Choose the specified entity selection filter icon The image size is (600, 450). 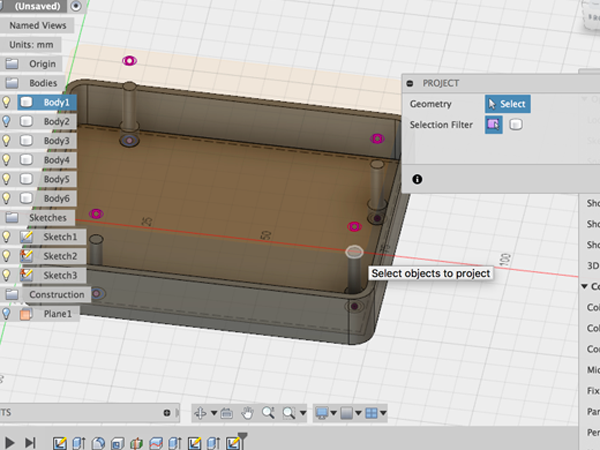(x=494, y=125)
